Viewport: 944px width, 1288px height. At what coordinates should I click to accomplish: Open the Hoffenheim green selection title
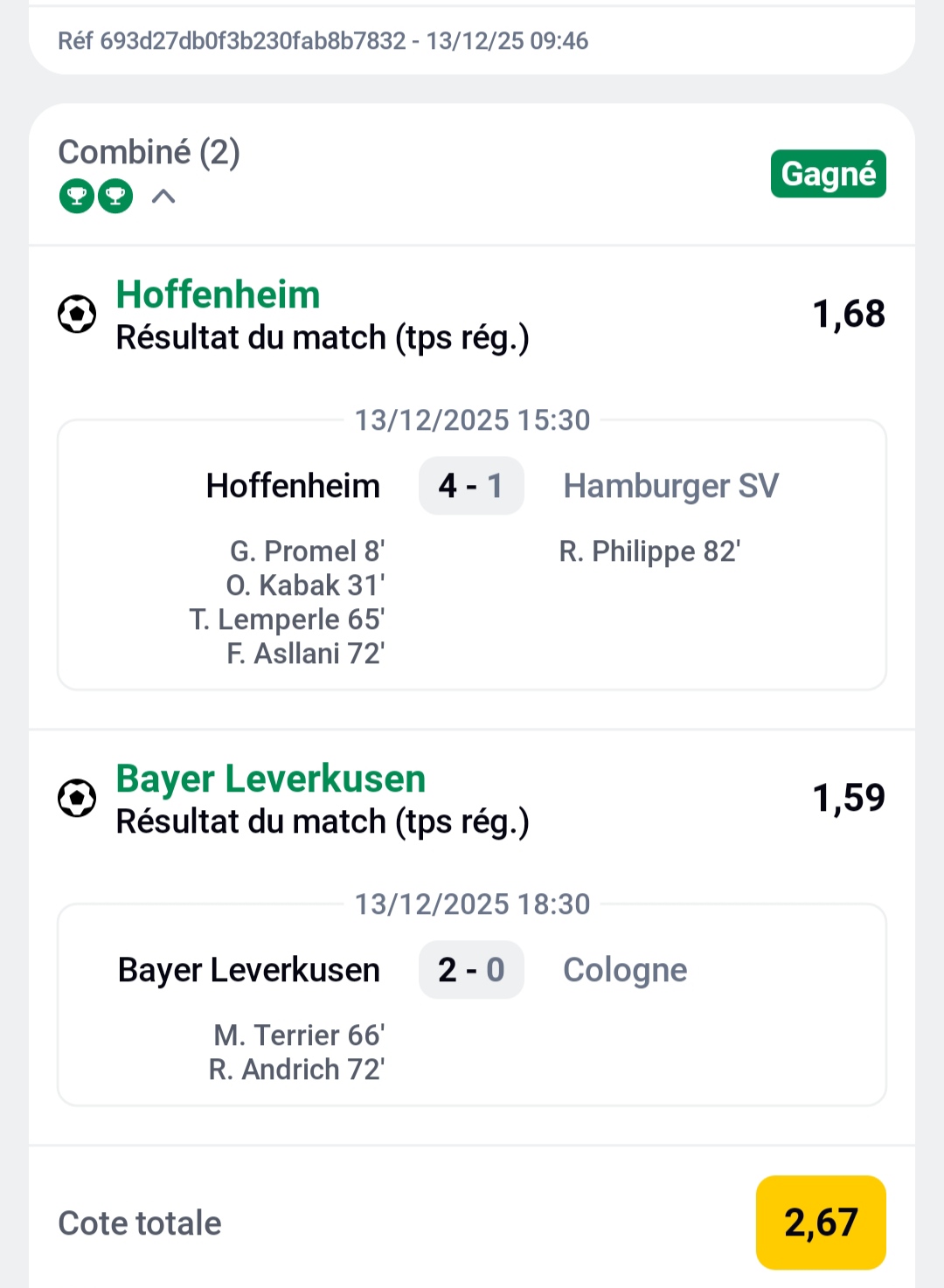[x=219, y=294]
